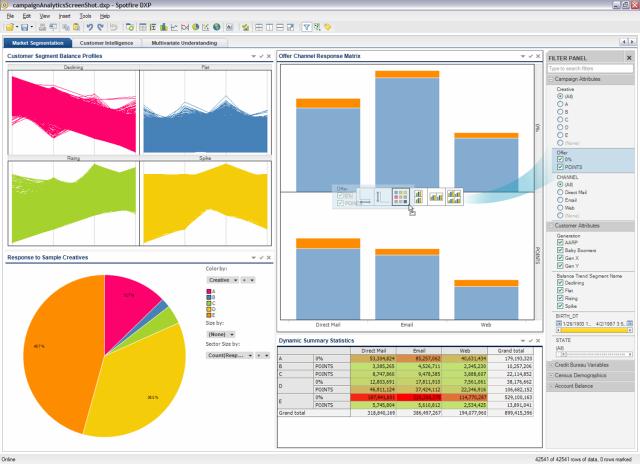Click the STATE filter slider

pyautogui.click(x=594, y=354)
